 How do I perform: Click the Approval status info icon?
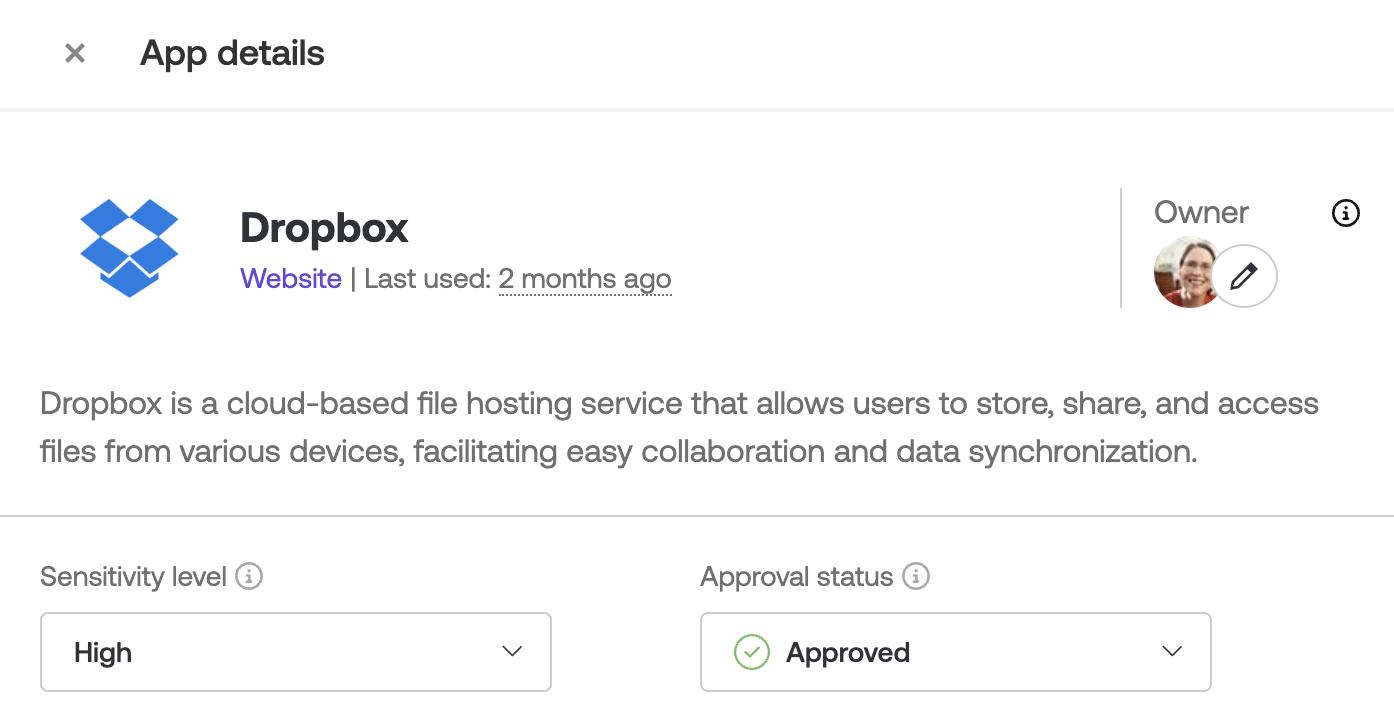916,577
